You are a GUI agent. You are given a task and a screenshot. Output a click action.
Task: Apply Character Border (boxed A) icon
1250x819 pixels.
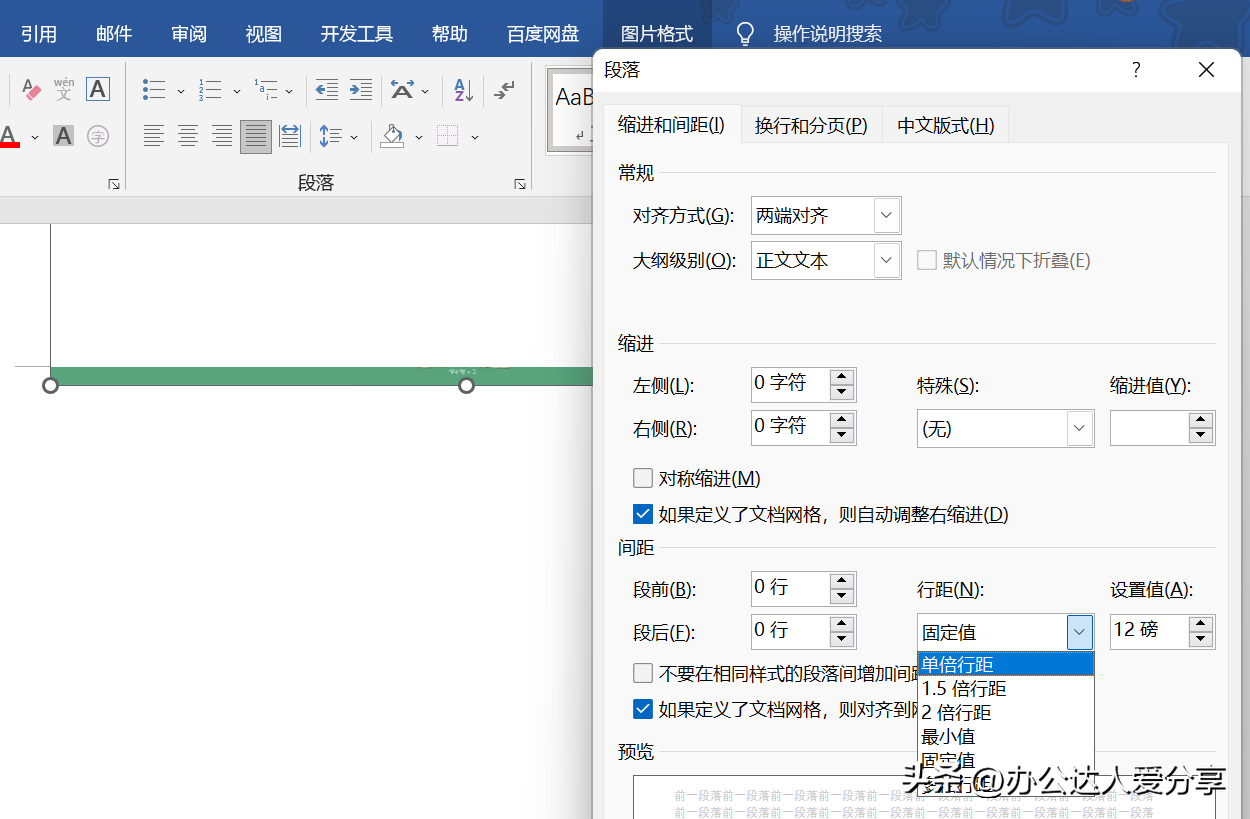[97, 90]
